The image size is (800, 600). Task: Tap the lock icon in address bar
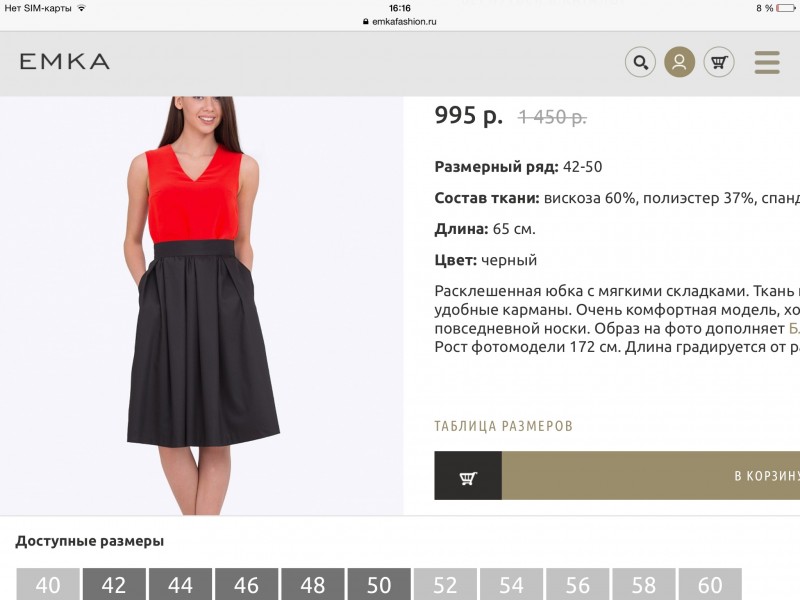coord(365,21)
